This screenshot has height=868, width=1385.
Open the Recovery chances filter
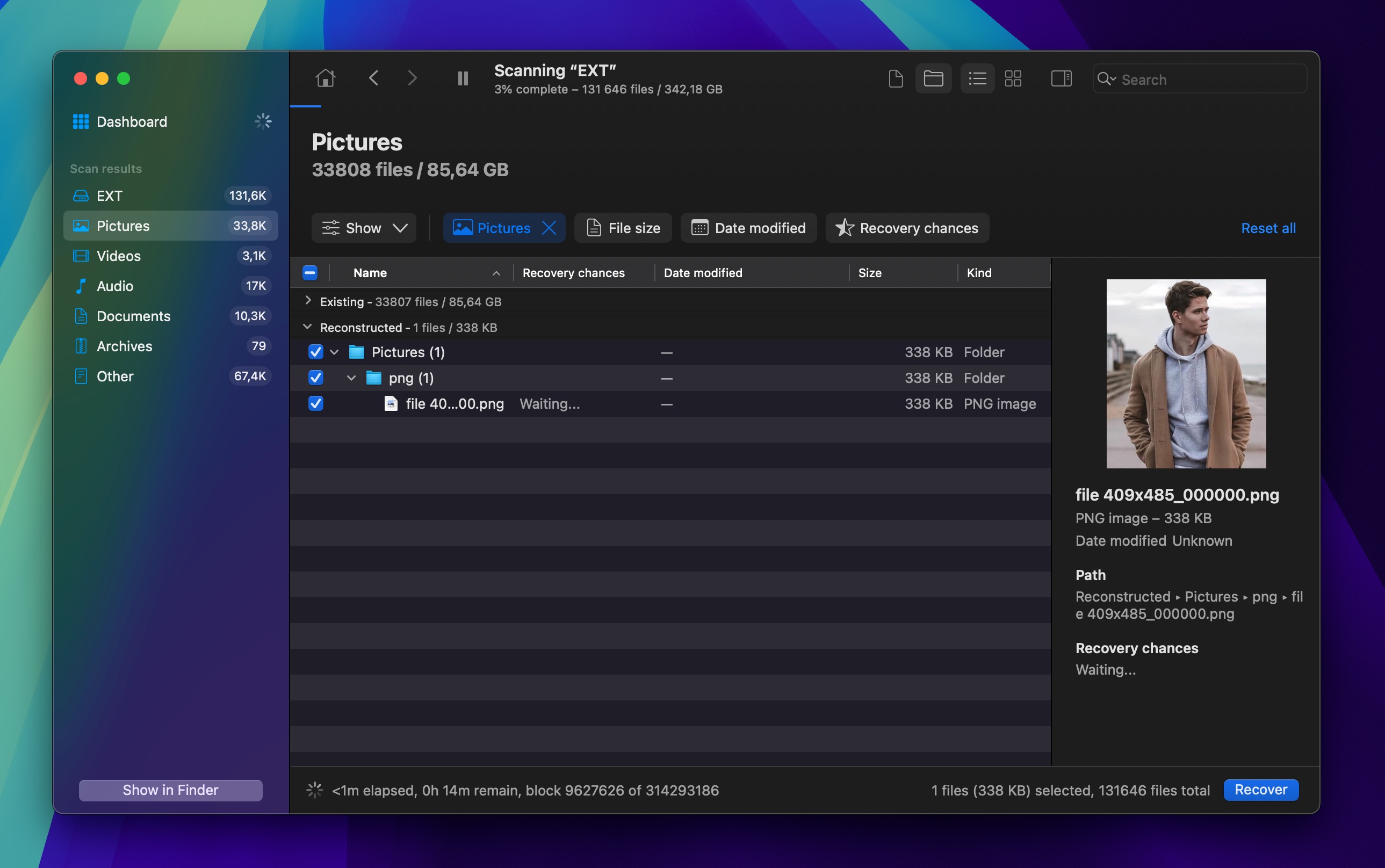point(907,228)
